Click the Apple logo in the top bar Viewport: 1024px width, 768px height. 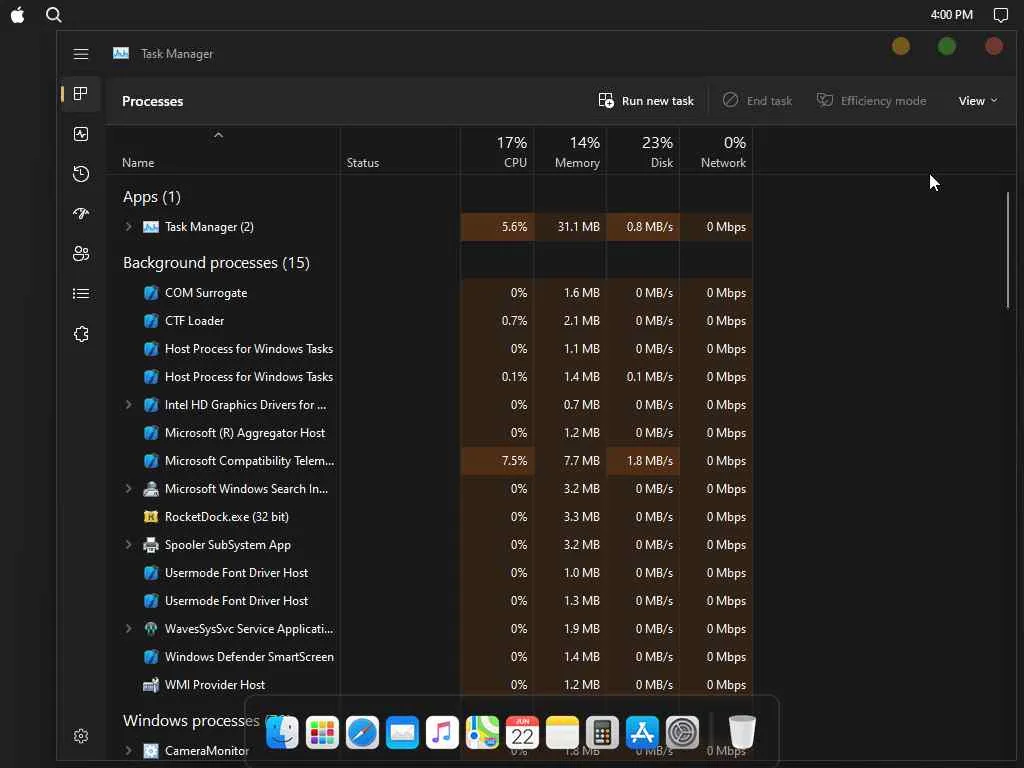point(18,14)
